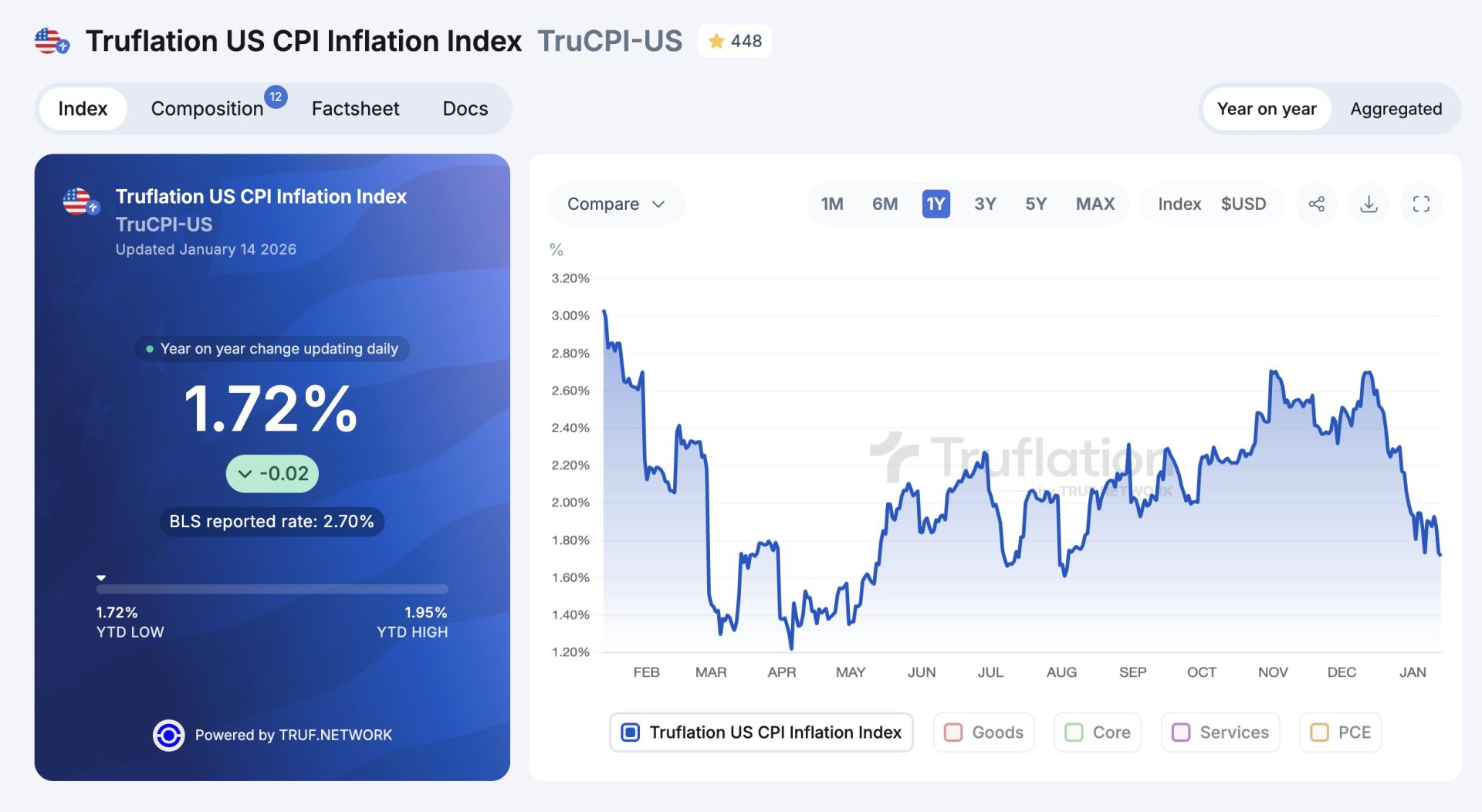Click the YTD low-high range bar
The image size is (1482, 812).
click(x=272, y=589)
